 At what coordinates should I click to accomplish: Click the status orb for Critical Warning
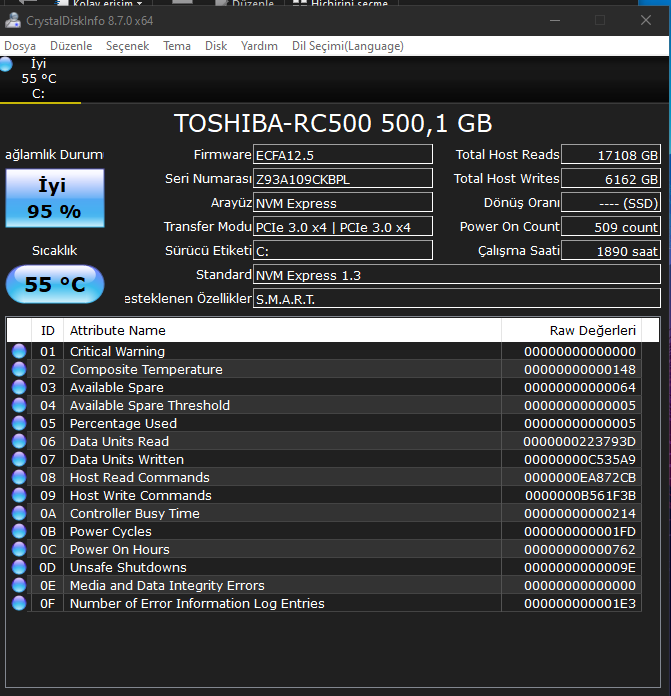tap(19, 351)
